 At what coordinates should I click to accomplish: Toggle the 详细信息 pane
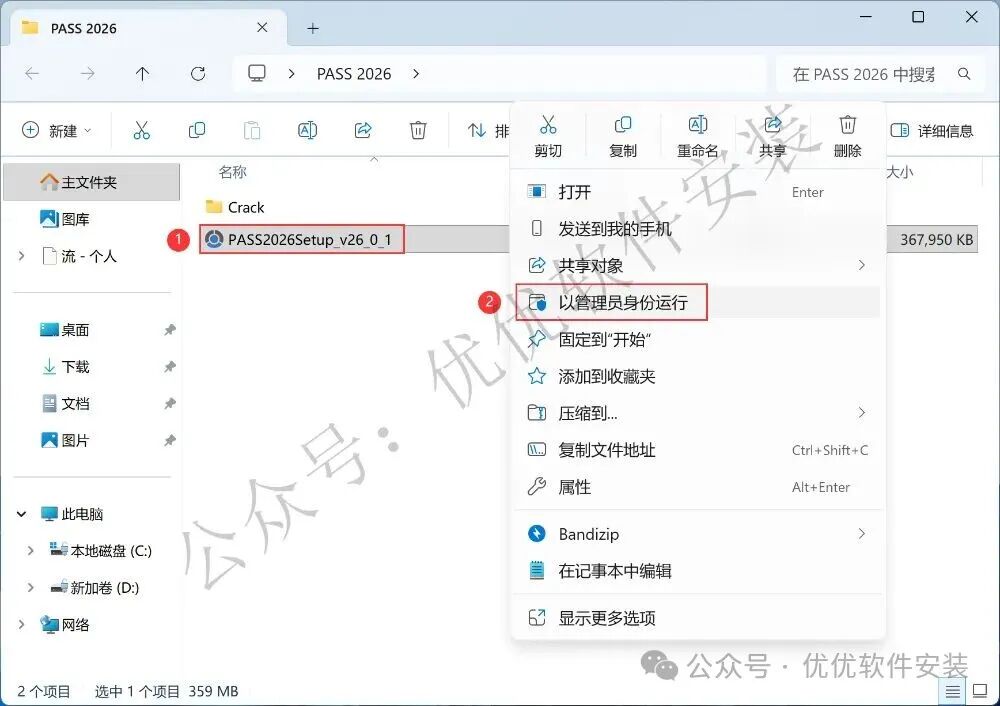(x=932, y=131)
